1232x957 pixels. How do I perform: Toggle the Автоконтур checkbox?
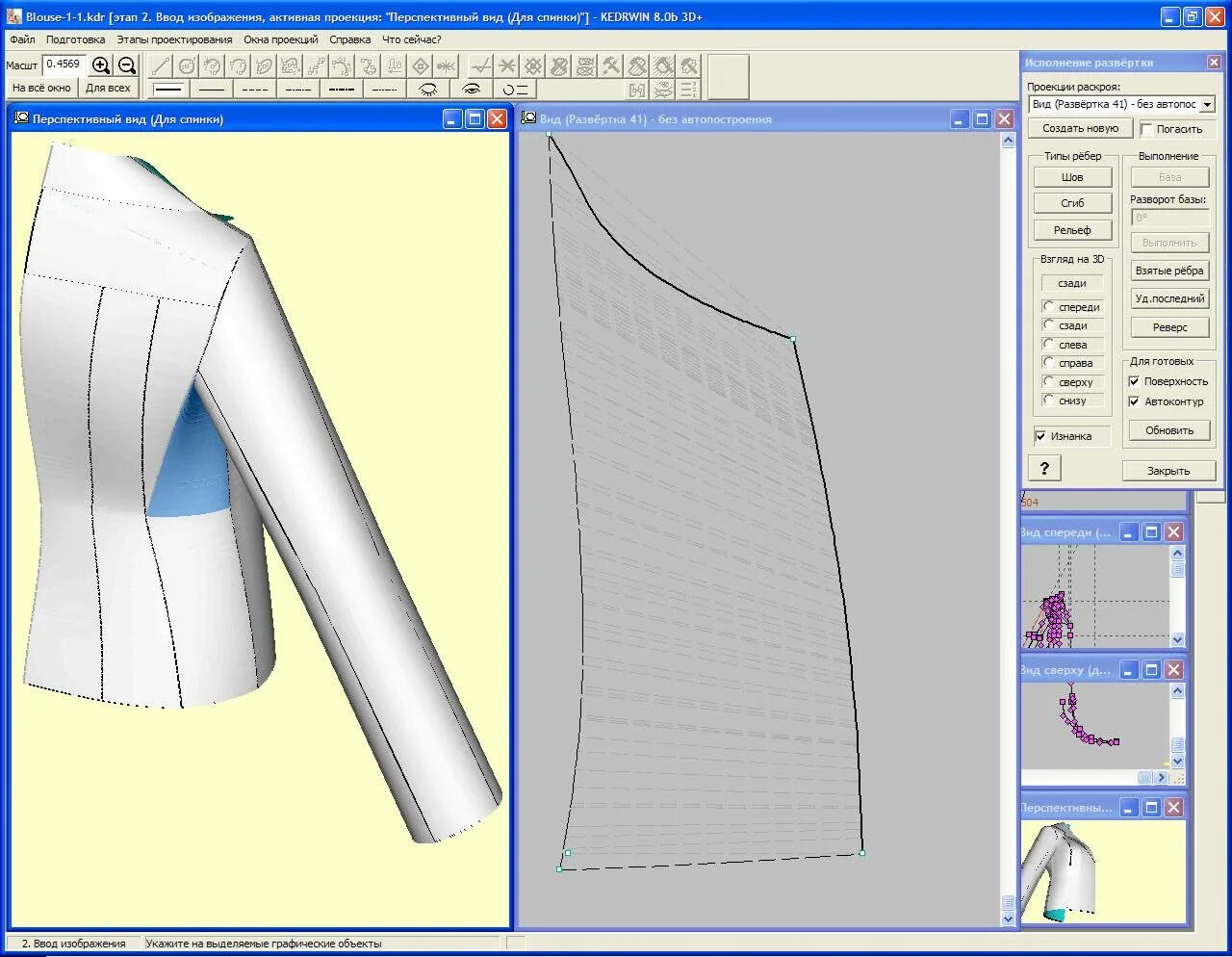(1134, 401)
